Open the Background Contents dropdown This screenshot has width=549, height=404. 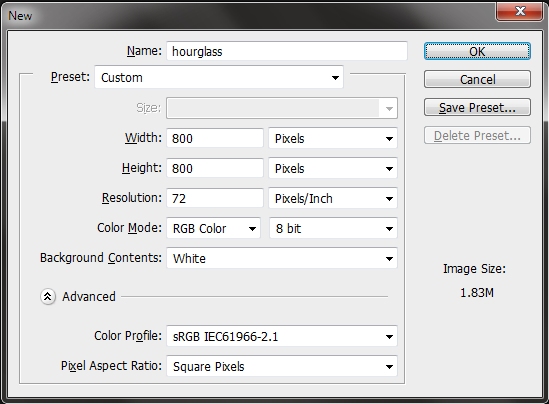tap(282, 258)
